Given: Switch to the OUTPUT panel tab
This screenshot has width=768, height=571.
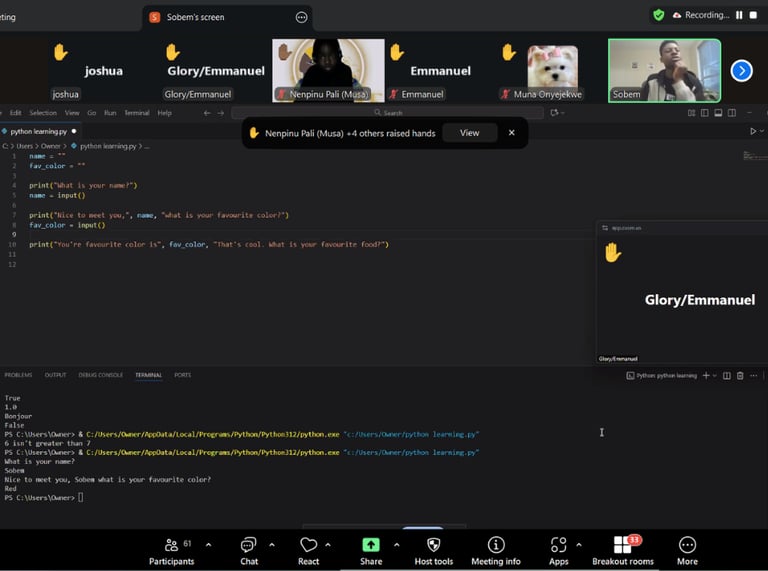Looking at the screenshot, I should (x=55, y=375).
